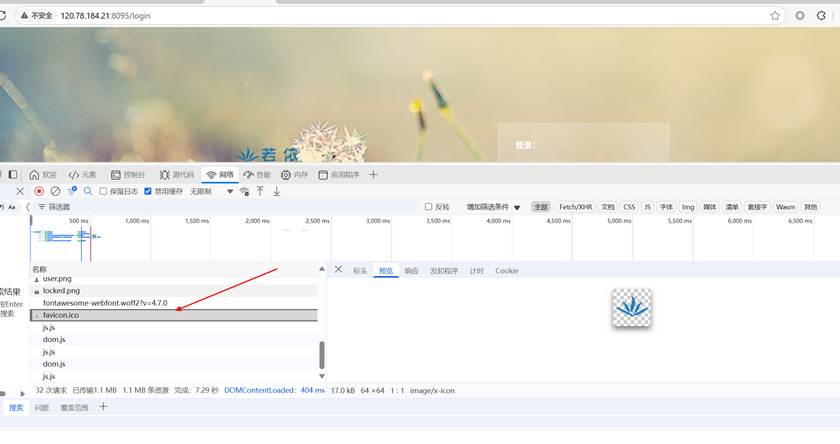Filter requests by 媒体 media

click(x=709, y=207)
